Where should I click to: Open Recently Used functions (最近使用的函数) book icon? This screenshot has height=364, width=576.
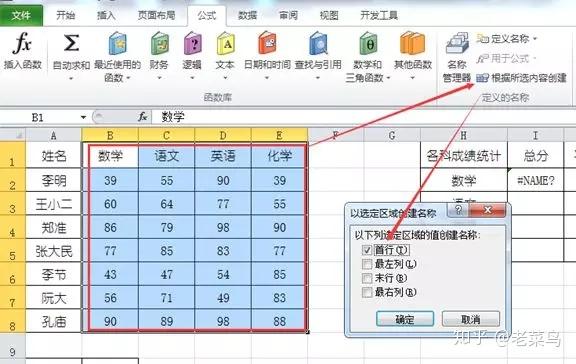[118, 43]
